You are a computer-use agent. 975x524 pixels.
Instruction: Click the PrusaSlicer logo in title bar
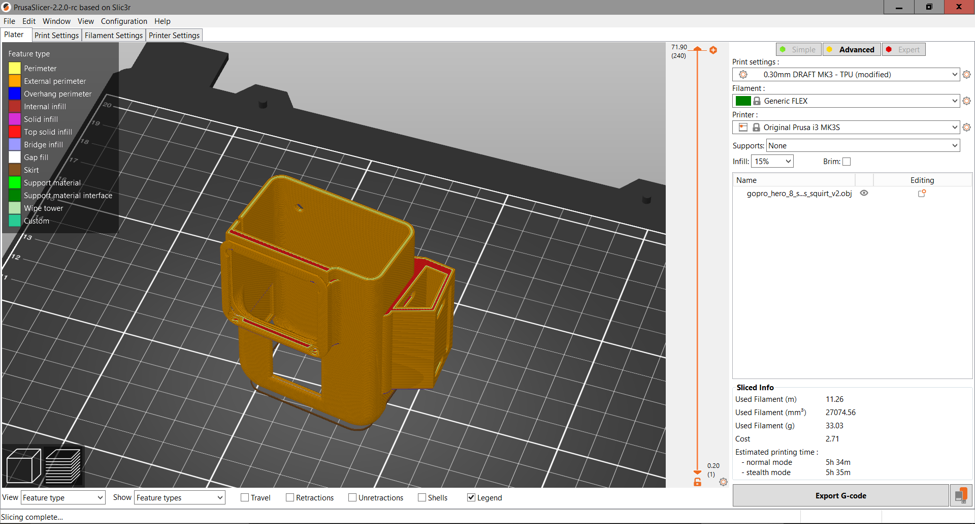pyautogui.click(x=6, y=7)
